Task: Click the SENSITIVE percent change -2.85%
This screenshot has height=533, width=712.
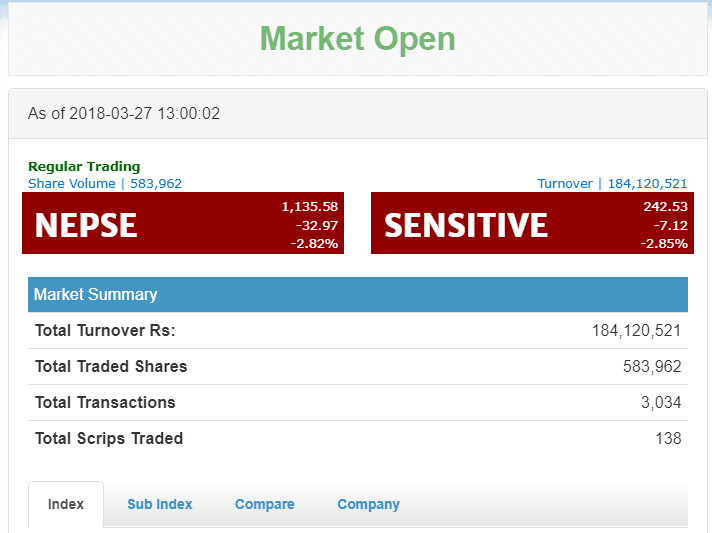Action: [664, 244]
